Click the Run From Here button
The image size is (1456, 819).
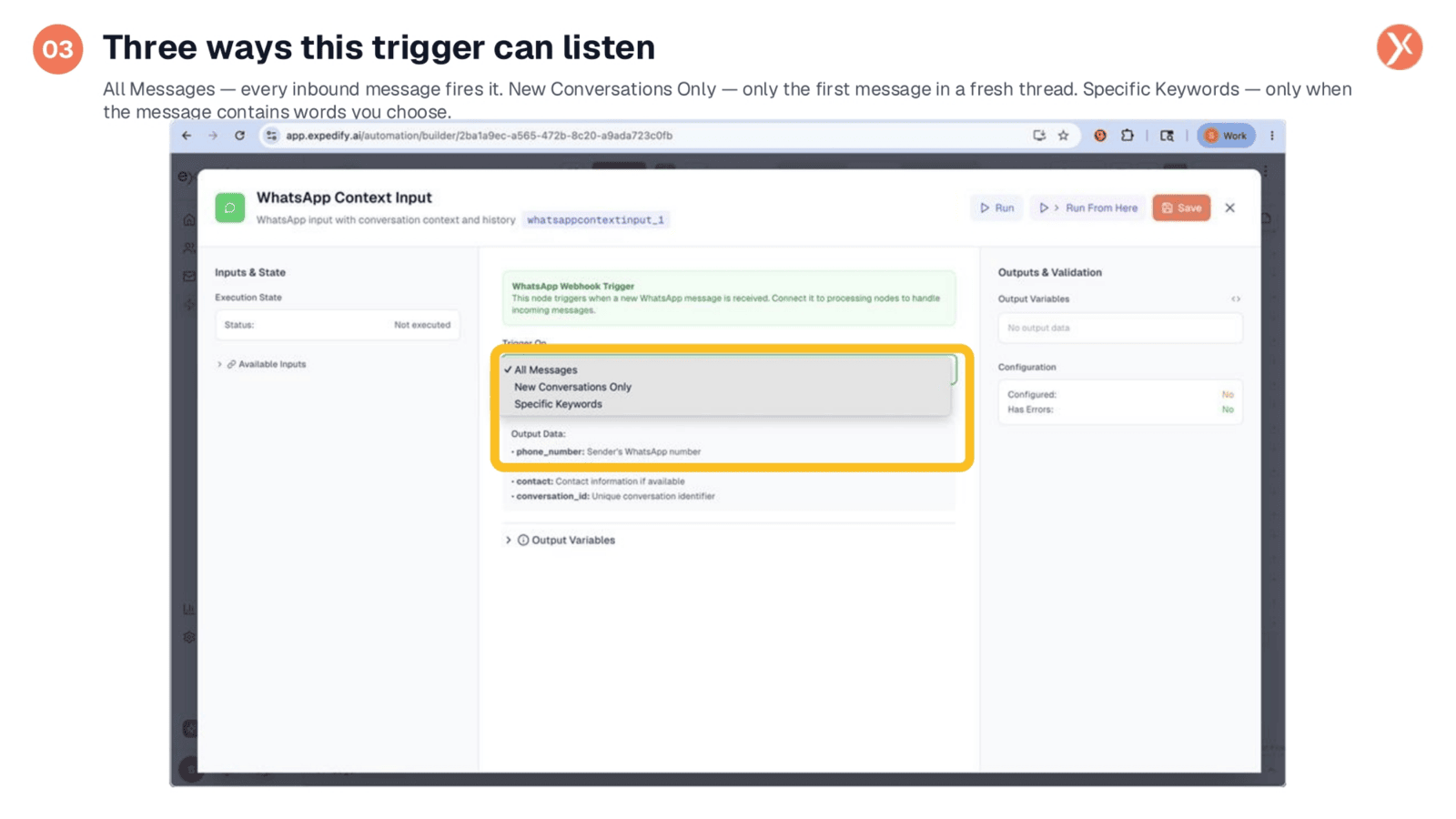[1088, 207]
